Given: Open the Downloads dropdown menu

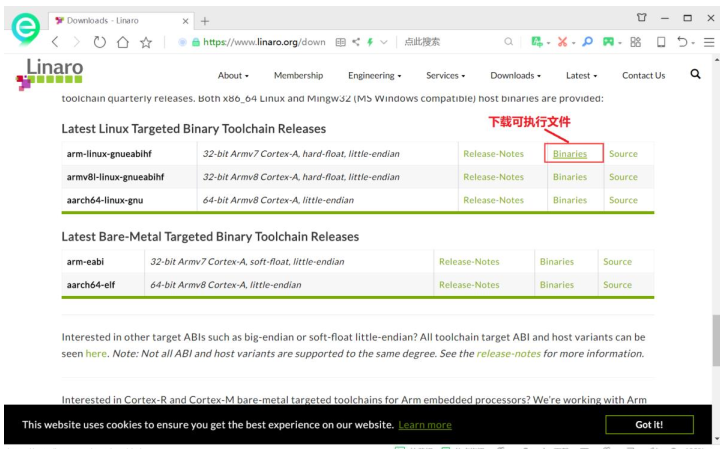Looking at the screenshot, I should 515,75.
